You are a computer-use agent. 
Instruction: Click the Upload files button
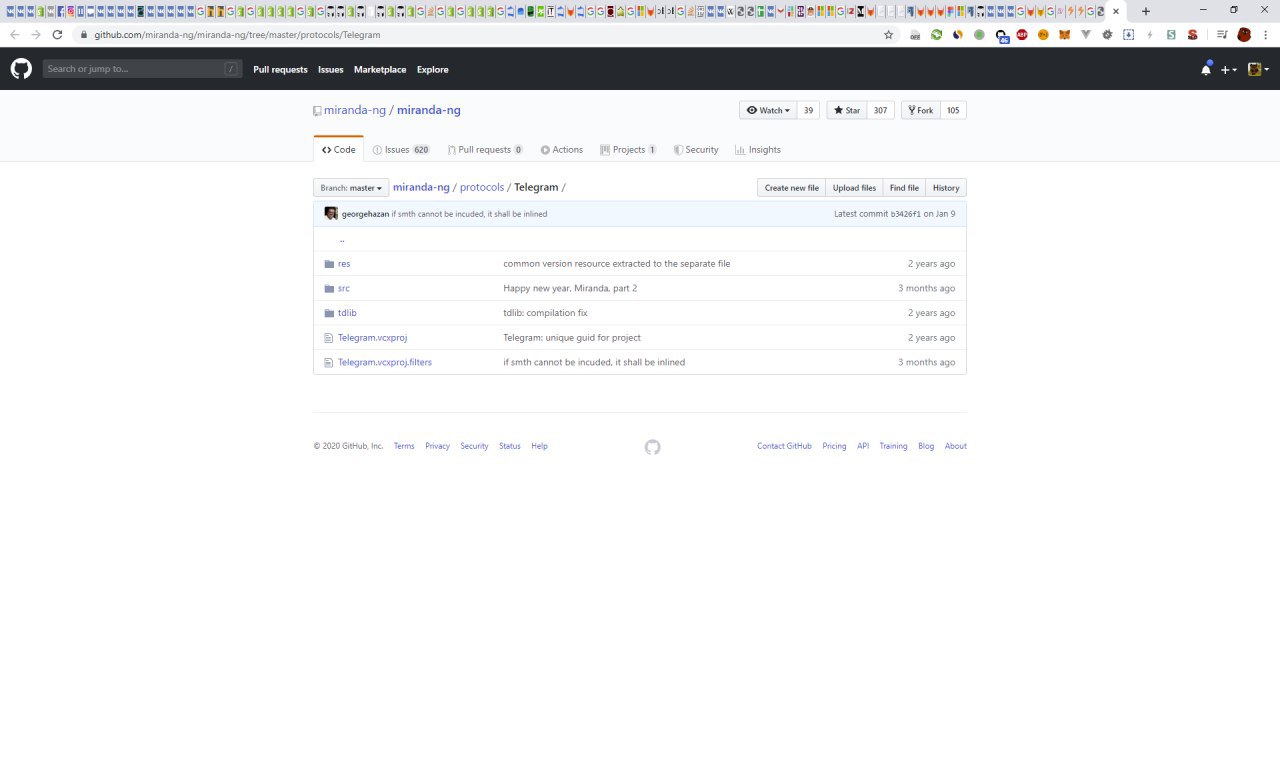854,188
